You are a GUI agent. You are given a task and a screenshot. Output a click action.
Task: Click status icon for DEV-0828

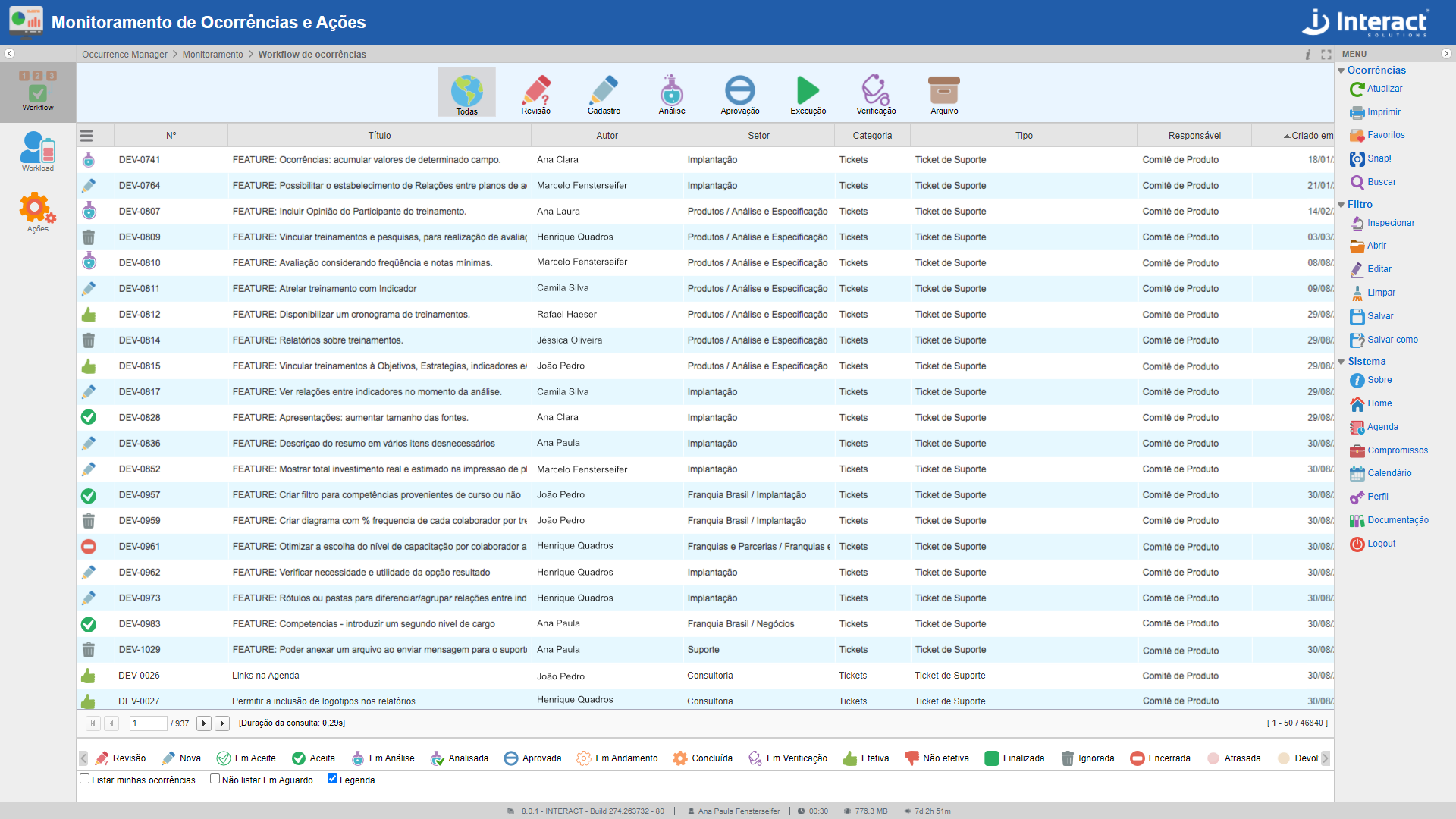[x=89, y=417]
